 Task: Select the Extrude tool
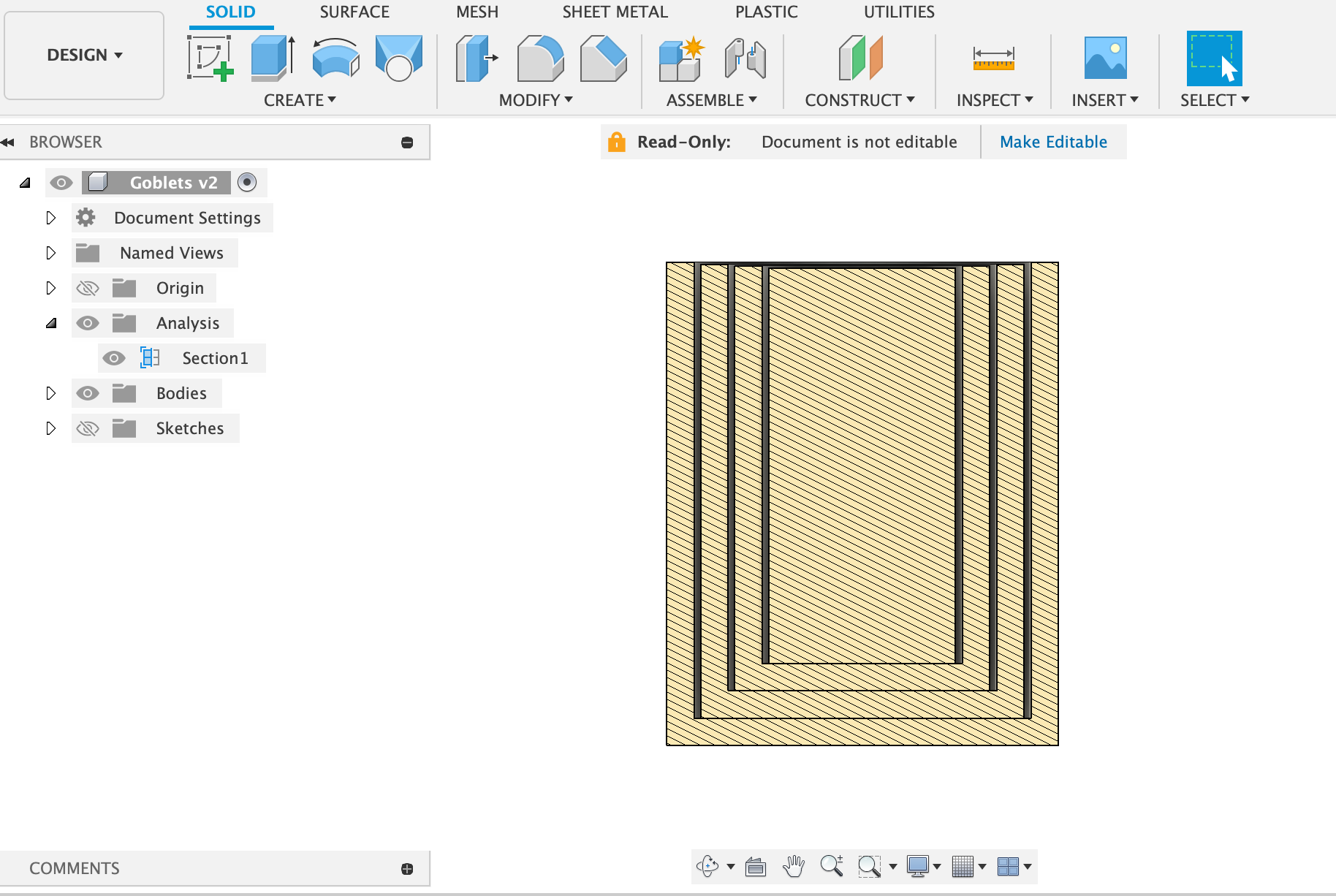pyautogui.click(x=270, y=58)
